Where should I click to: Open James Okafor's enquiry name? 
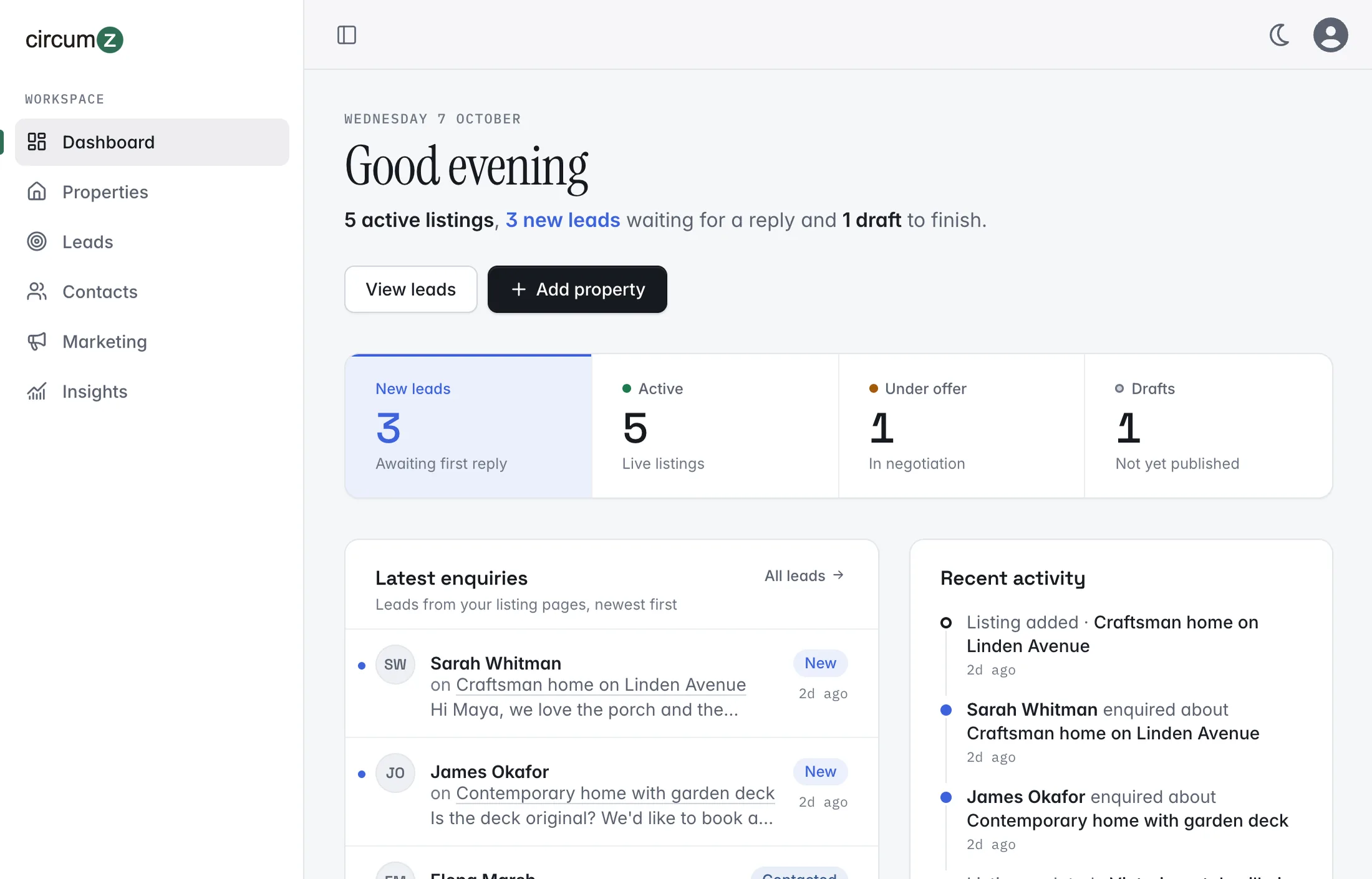(490, 772)
